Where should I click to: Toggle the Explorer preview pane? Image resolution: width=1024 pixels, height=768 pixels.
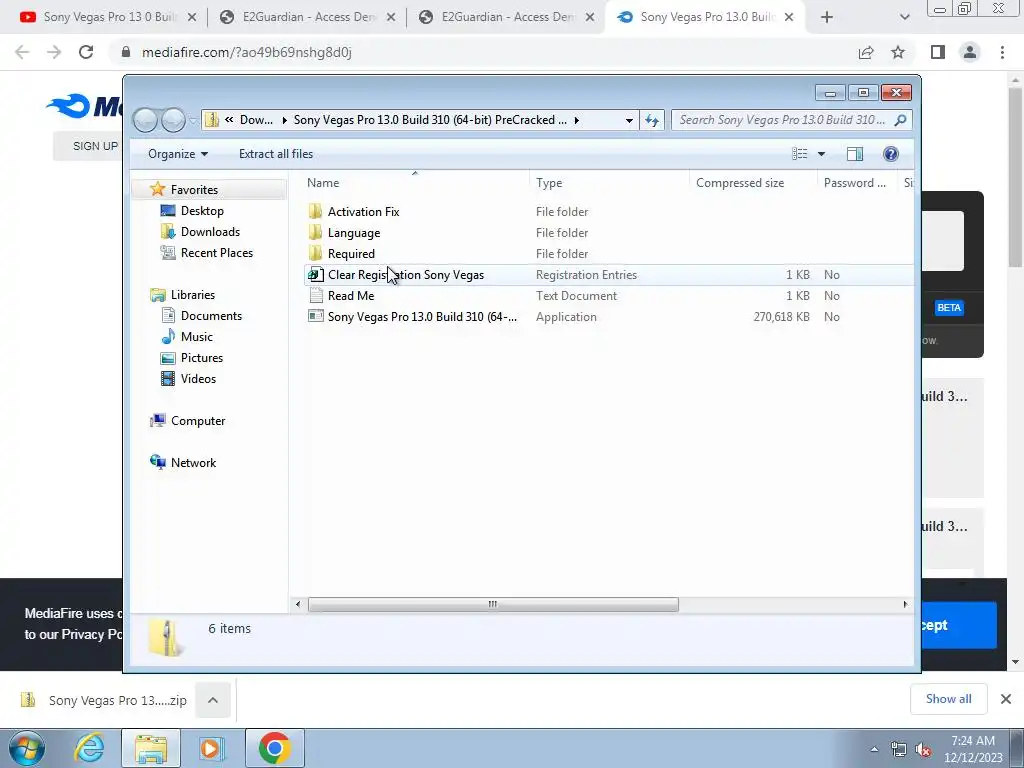coord(854,153)
